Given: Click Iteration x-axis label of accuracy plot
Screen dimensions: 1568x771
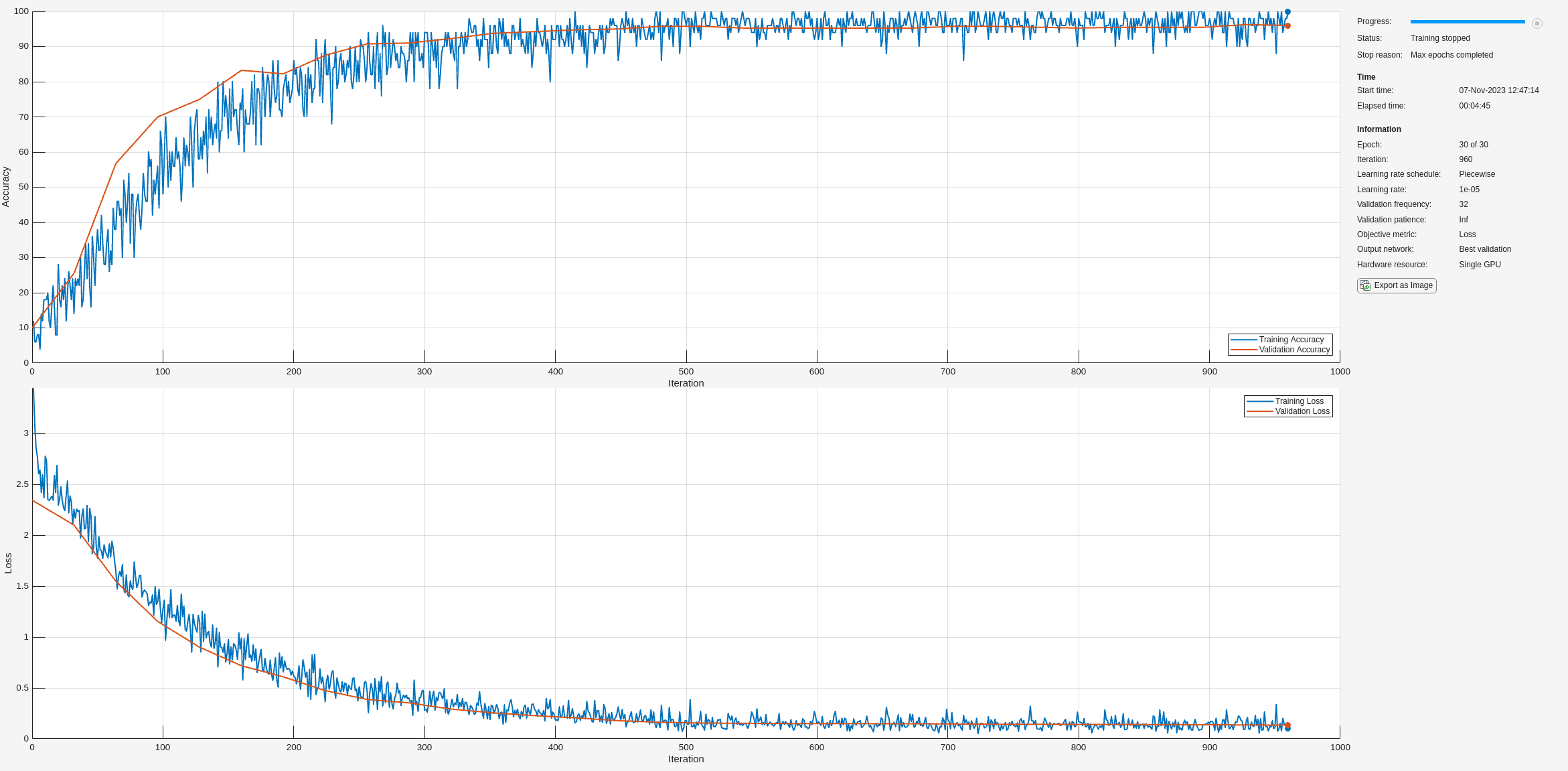Looking at the screenshot, I should (686, 383).
